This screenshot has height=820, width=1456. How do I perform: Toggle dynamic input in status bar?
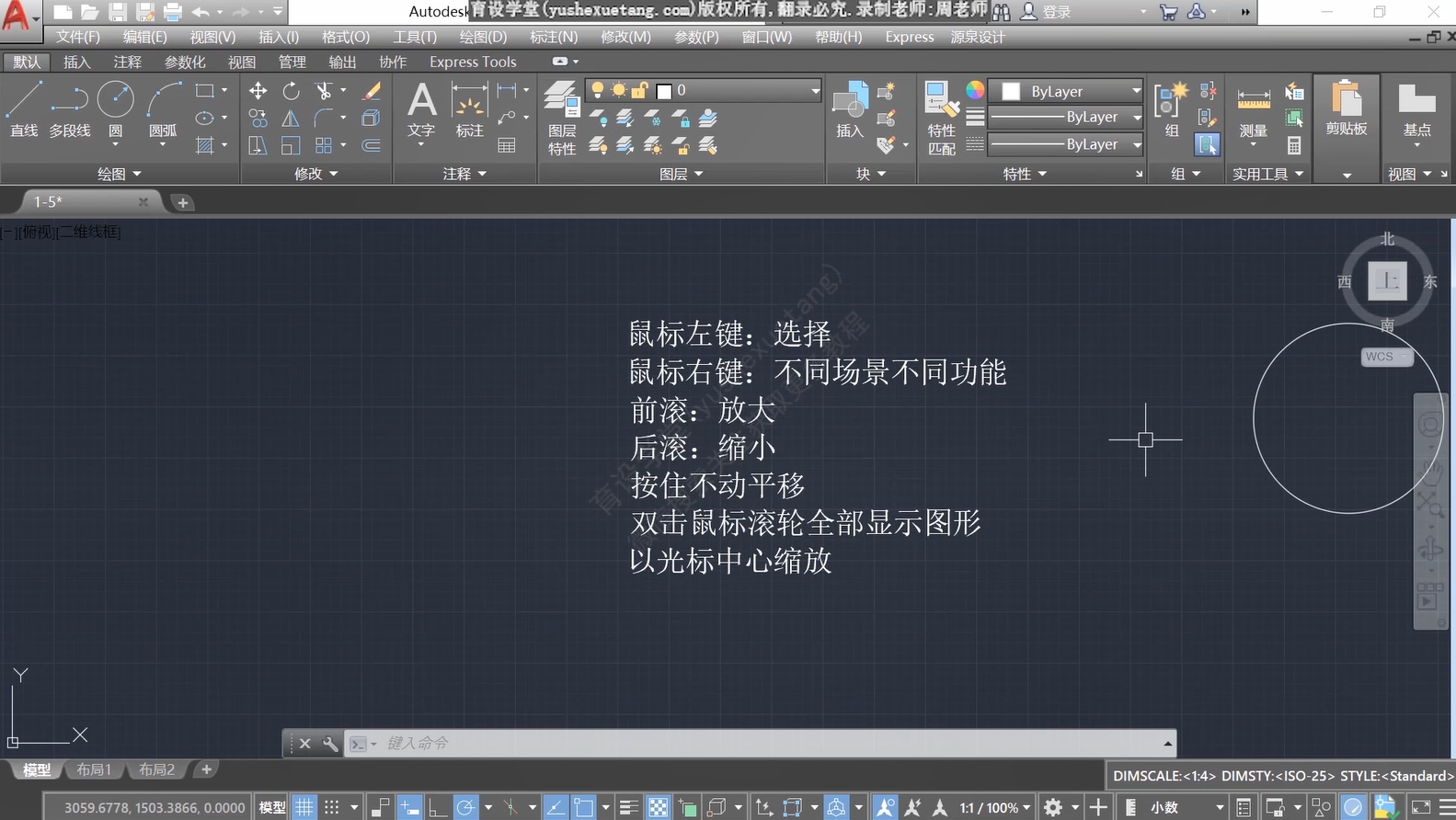pos(409,807)
